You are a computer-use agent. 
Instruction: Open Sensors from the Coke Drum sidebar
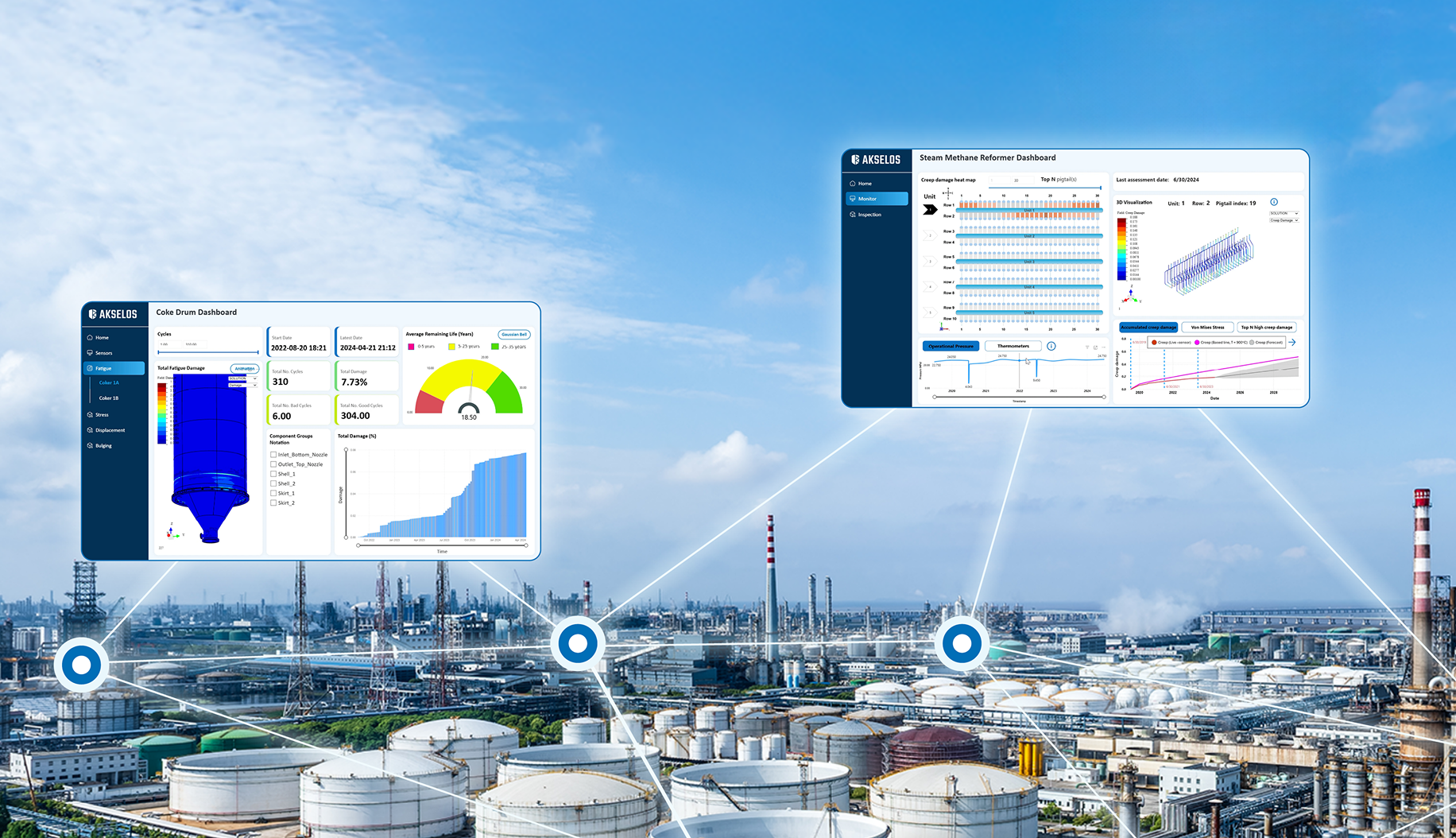coord(91,353)
